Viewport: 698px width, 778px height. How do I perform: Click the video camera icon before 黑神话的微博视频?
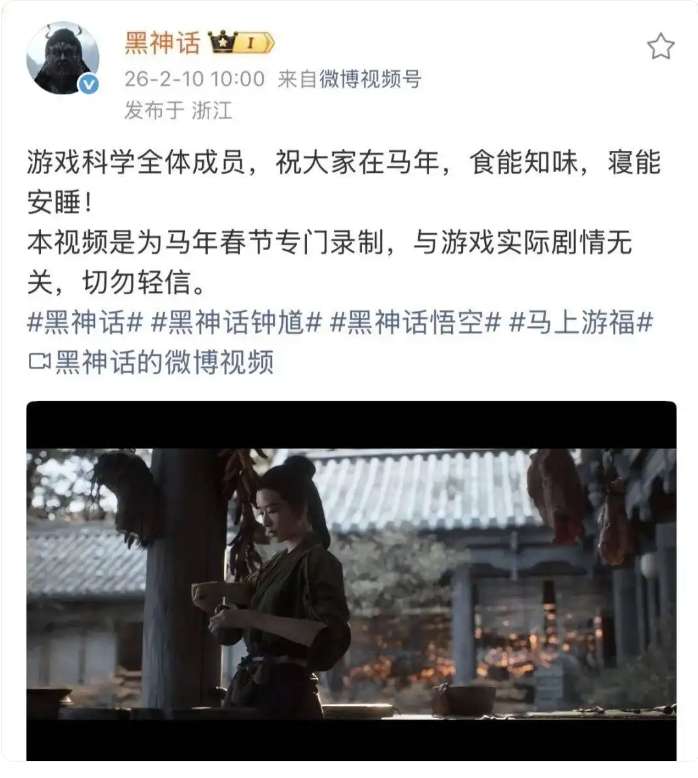(x=39, y=361)
